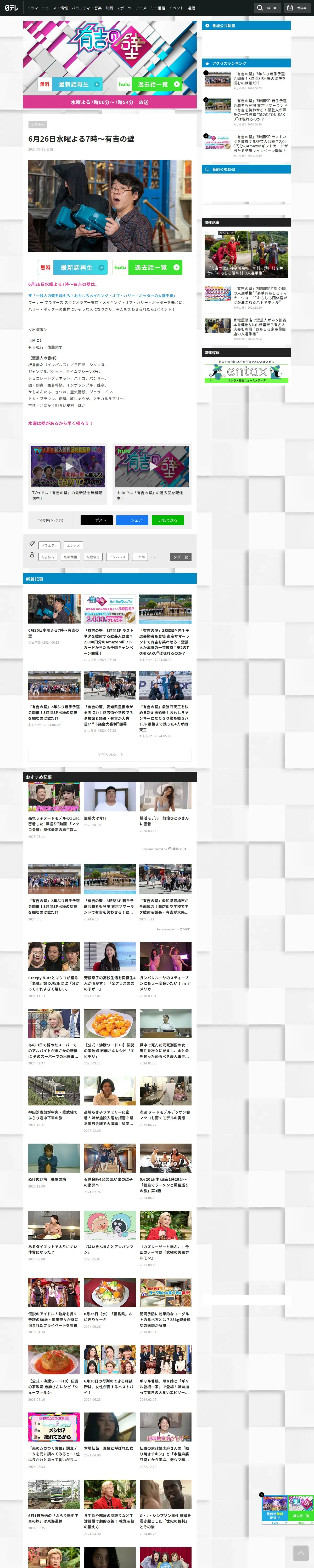The width and height of the screenshot is (314, 1568).
Task: Click 最新話再生 button below the article photo
Action: click(72, 267)
